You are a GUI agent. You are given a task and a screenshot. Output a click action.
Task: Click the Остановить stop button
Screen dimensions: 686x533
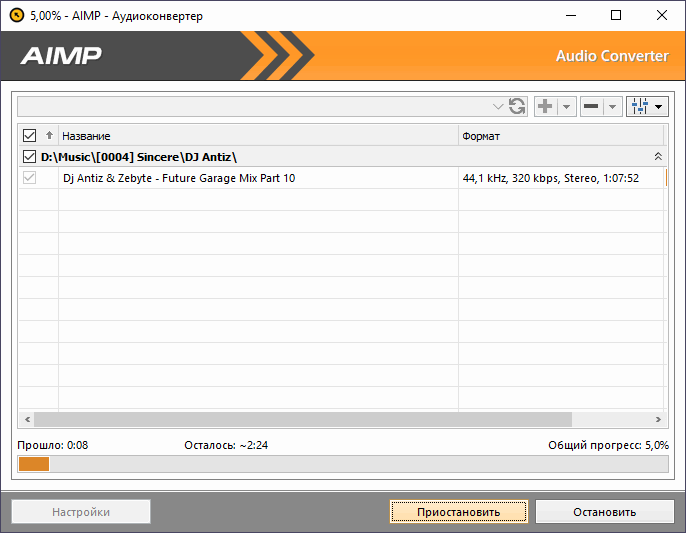(x=605, y=512)
